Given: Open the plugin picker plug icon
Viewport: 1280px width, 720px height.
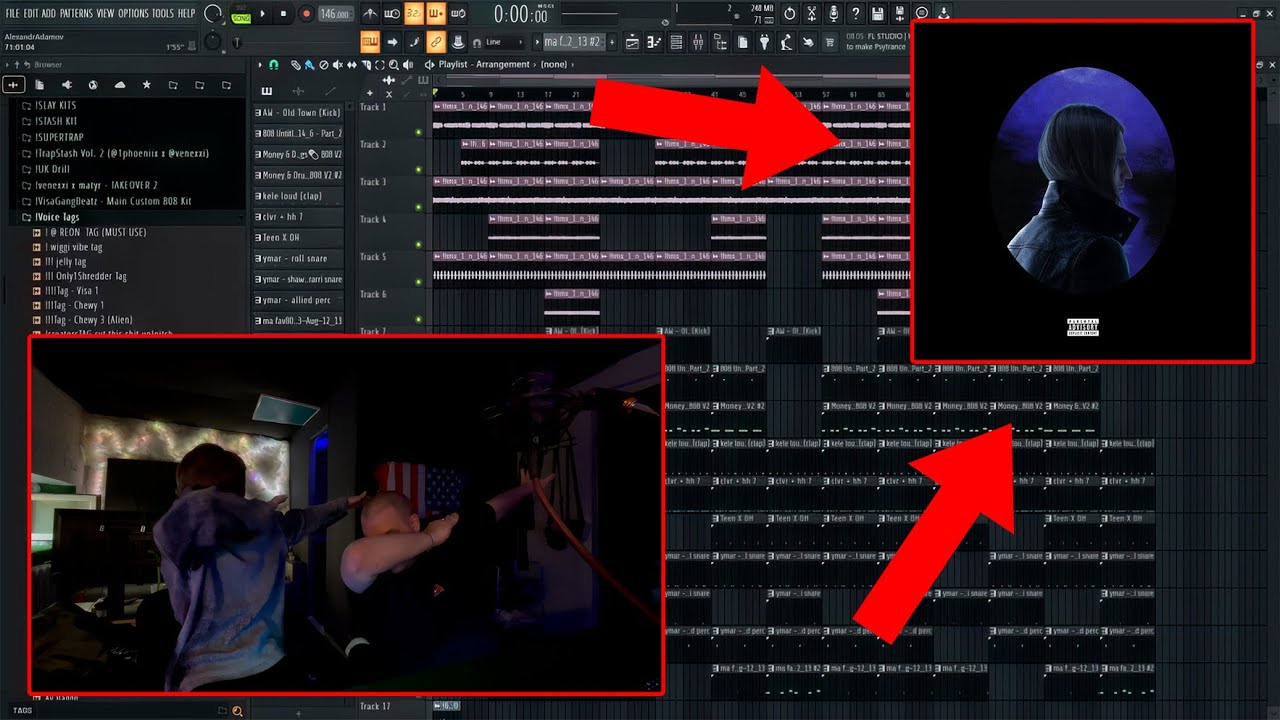Looking at the screenshot, I should 764,42.
